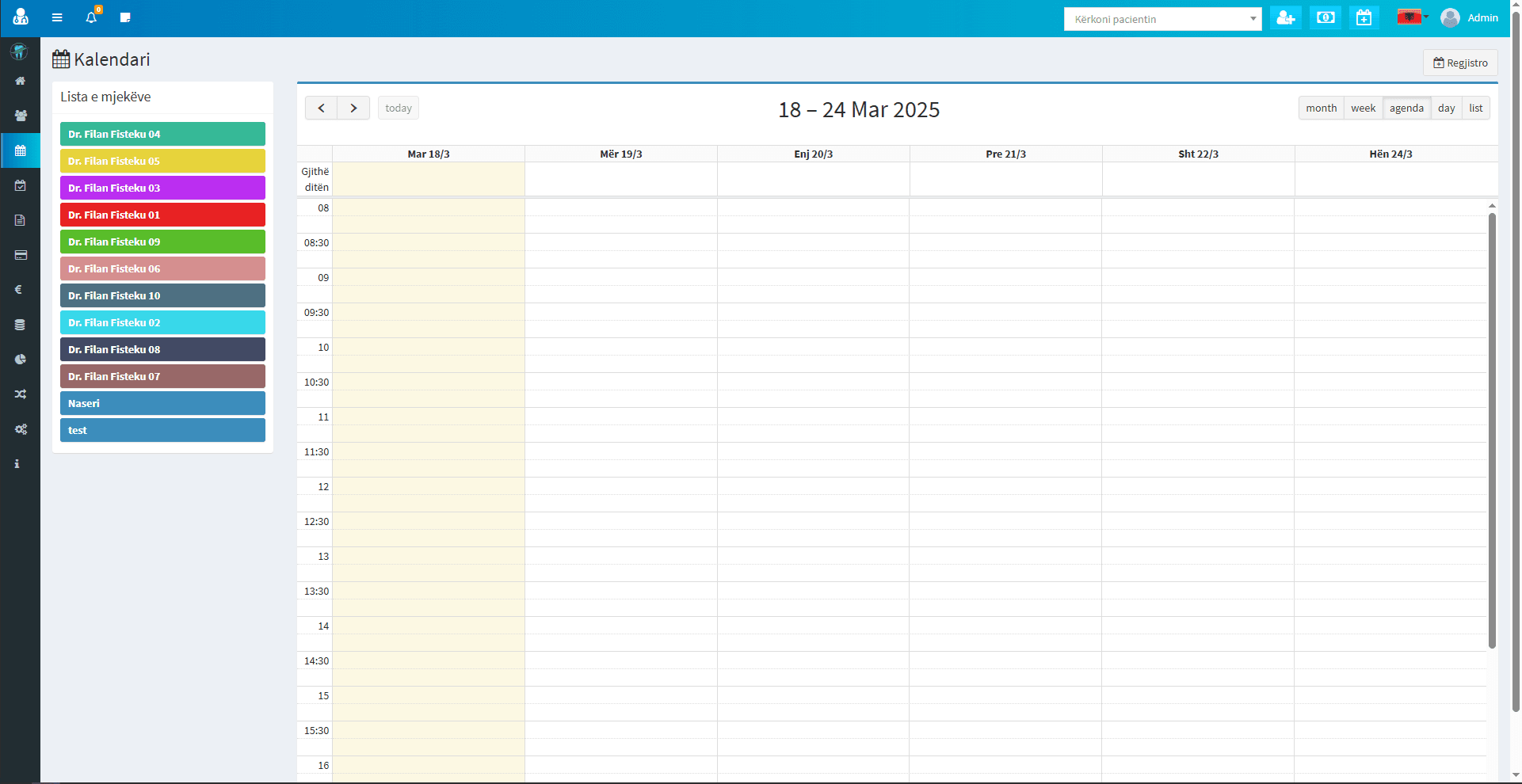The image size is (1522, 784).
Task: Select the Naseri doctor entry
Action: [162, 403]
